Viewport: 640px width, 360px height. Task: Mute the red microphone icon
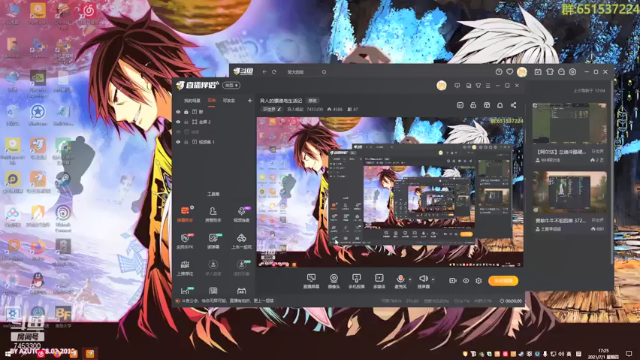pyautogui.click(x=400, y=279)
